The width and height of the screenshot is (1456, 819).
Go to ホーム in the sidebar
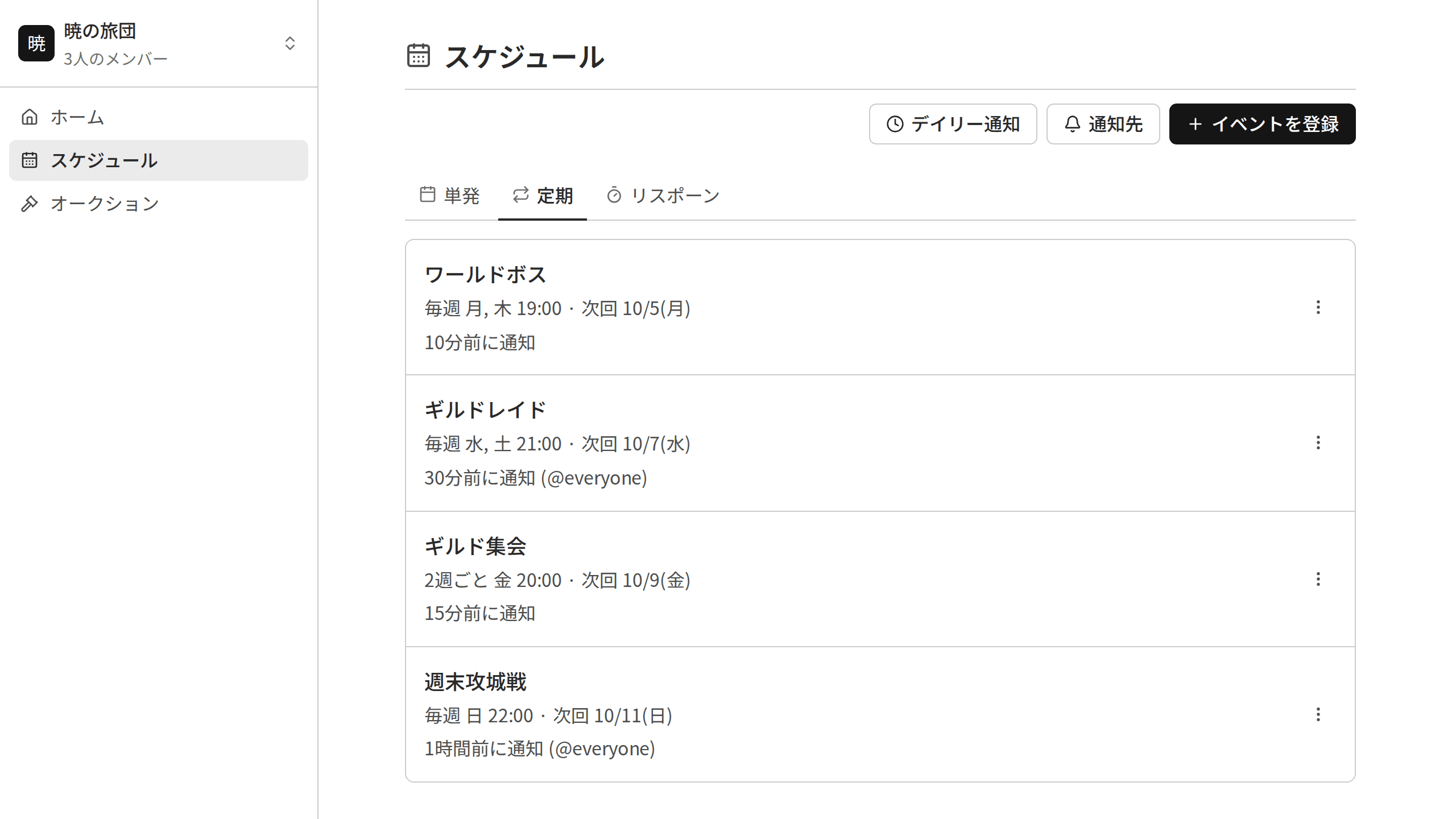click(159, 117)
